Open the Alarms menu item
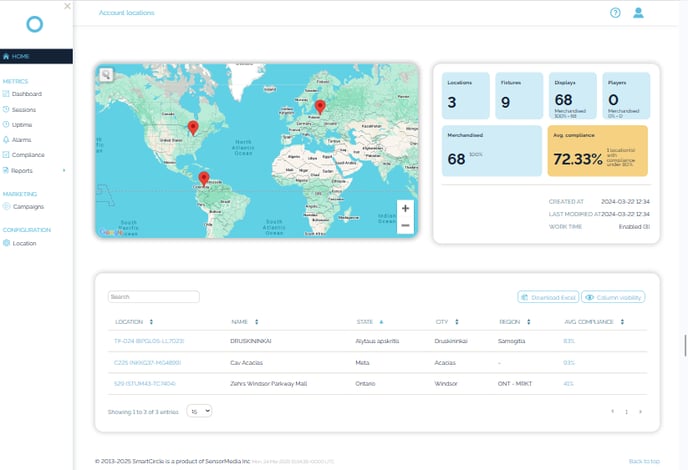Image resolution: width=688 pixels, height=470 pixels. click(22, 140)
